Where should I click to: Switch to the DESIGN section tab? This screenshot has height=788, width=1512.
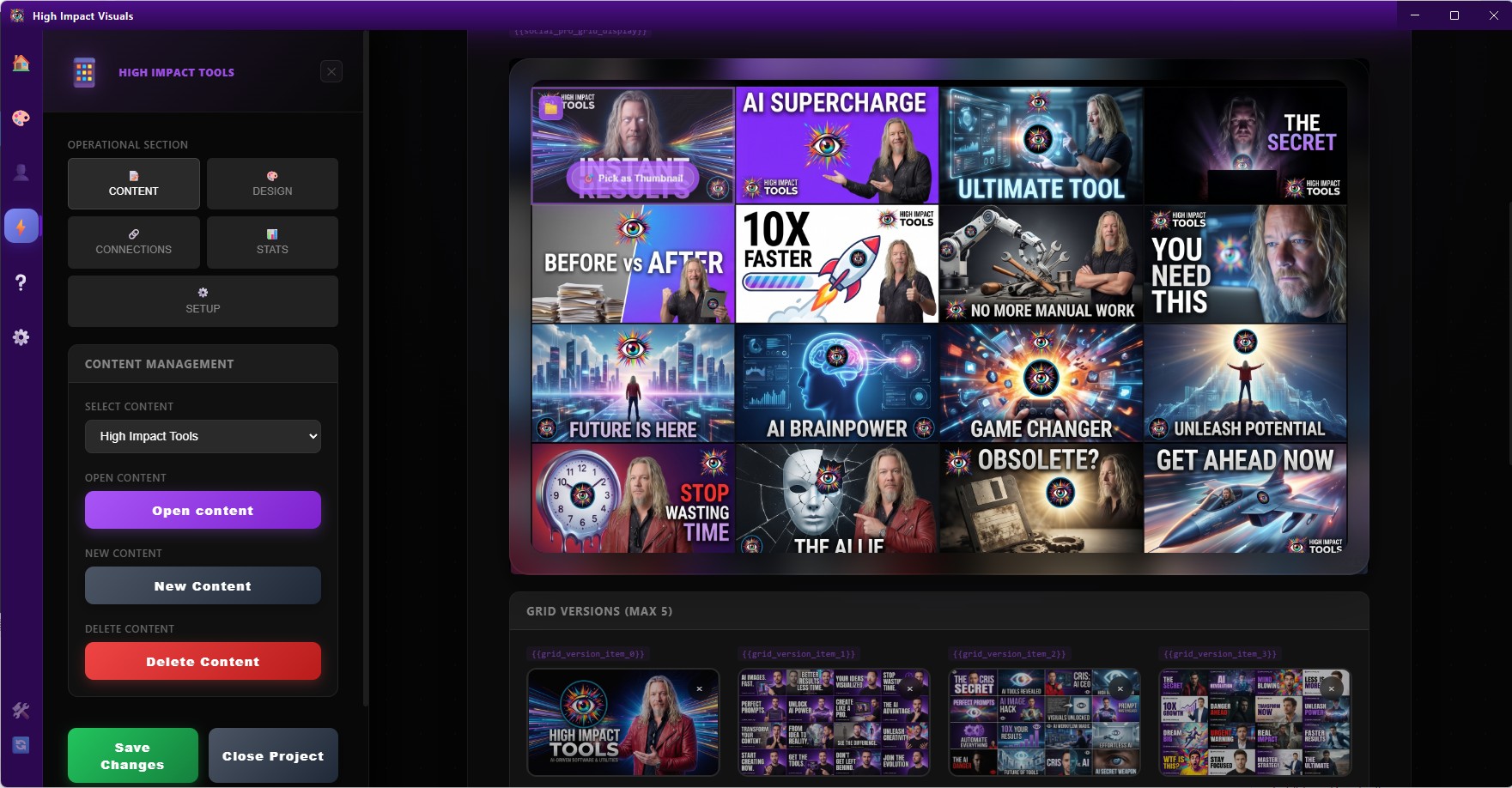point(272,184)
